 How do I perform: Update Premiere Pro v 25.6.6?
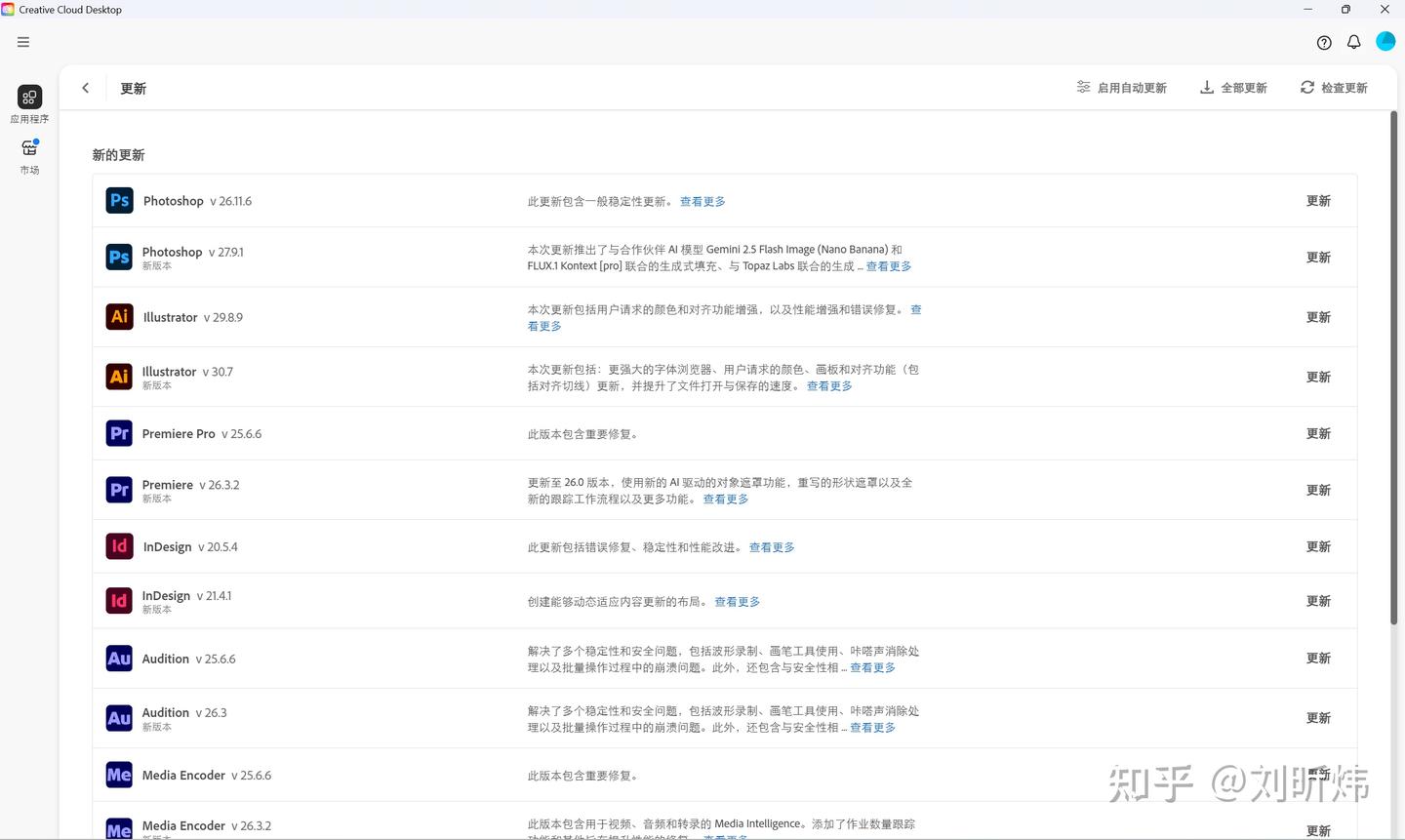coord(1318,433)
